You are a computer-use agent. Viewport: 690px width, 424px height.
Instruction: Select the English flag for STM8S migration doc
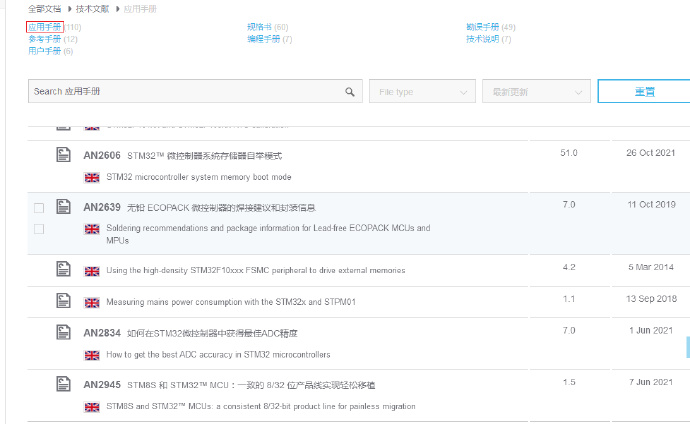[92, 407]
